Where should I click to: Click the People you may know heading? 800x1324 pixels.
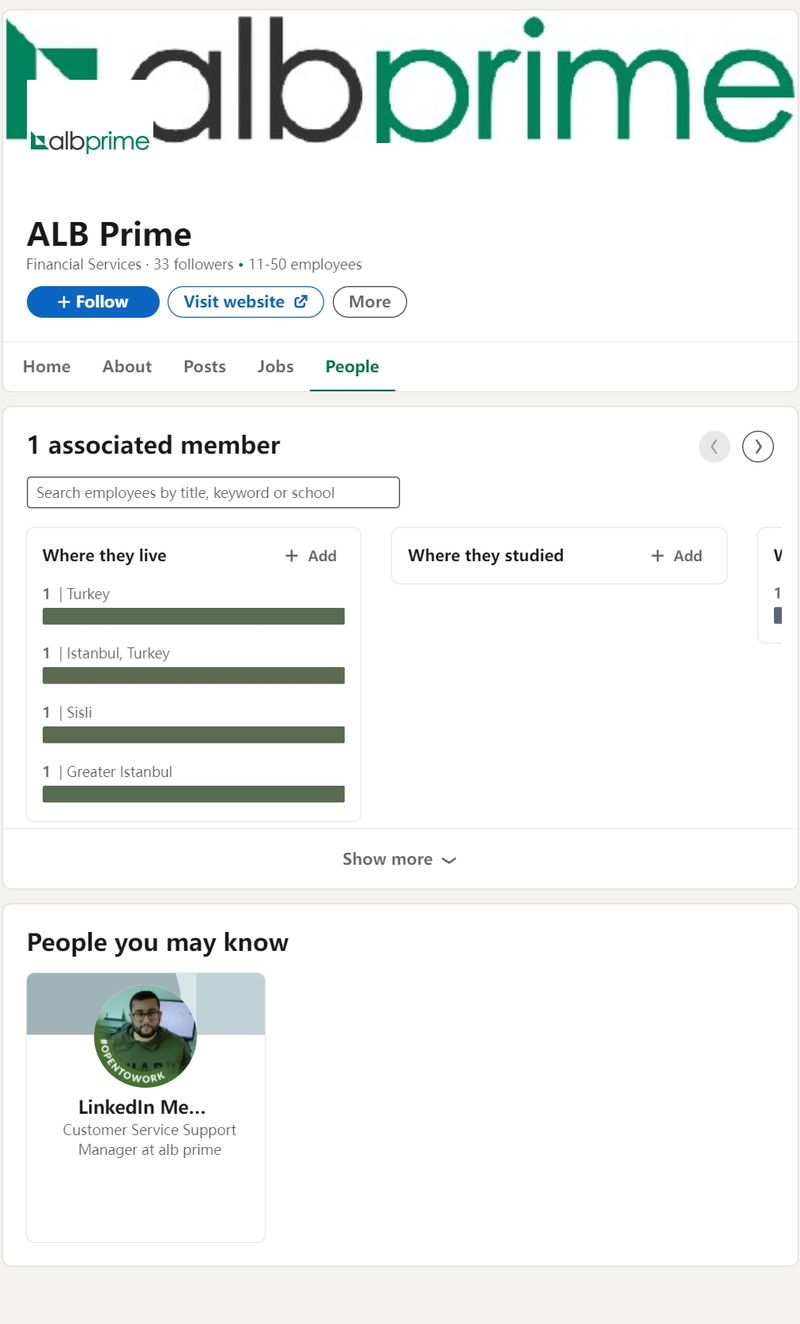point(158,942)
